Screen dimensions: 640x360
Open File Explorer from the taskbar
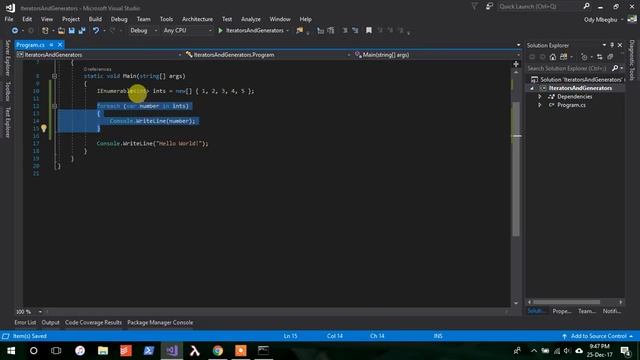click(x=103, y=351)
